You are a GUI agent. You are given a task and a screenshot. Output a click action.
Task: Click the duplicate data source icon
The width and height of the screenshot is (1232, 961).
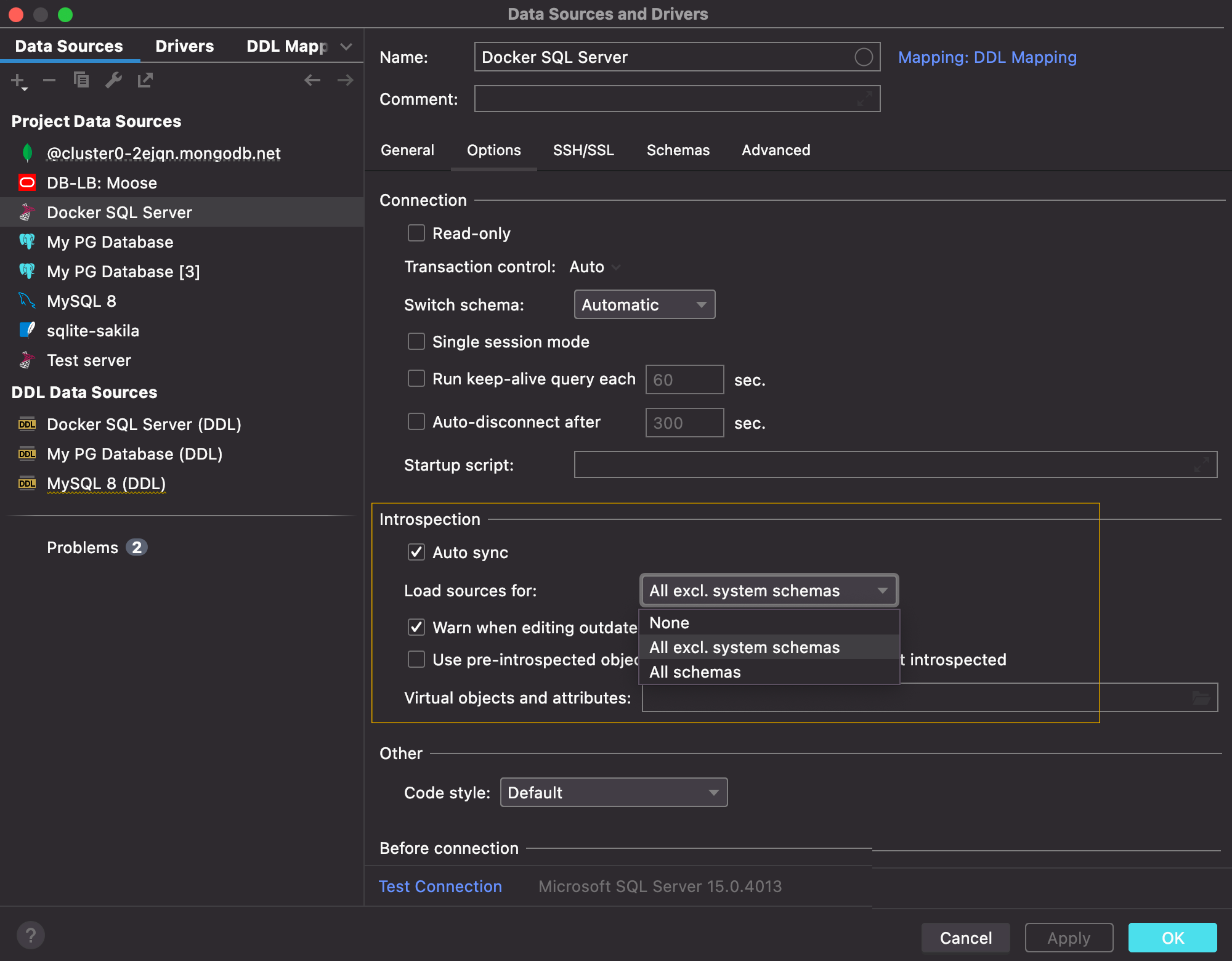pos(81,80)
